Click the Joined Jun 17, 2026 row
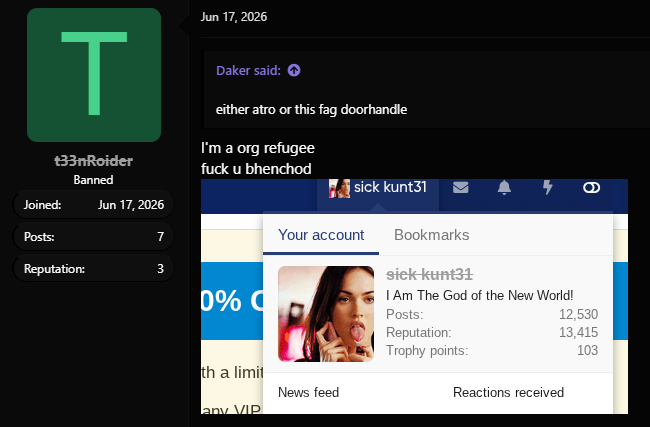Screen dimensions: 650x427 [94, 205]
